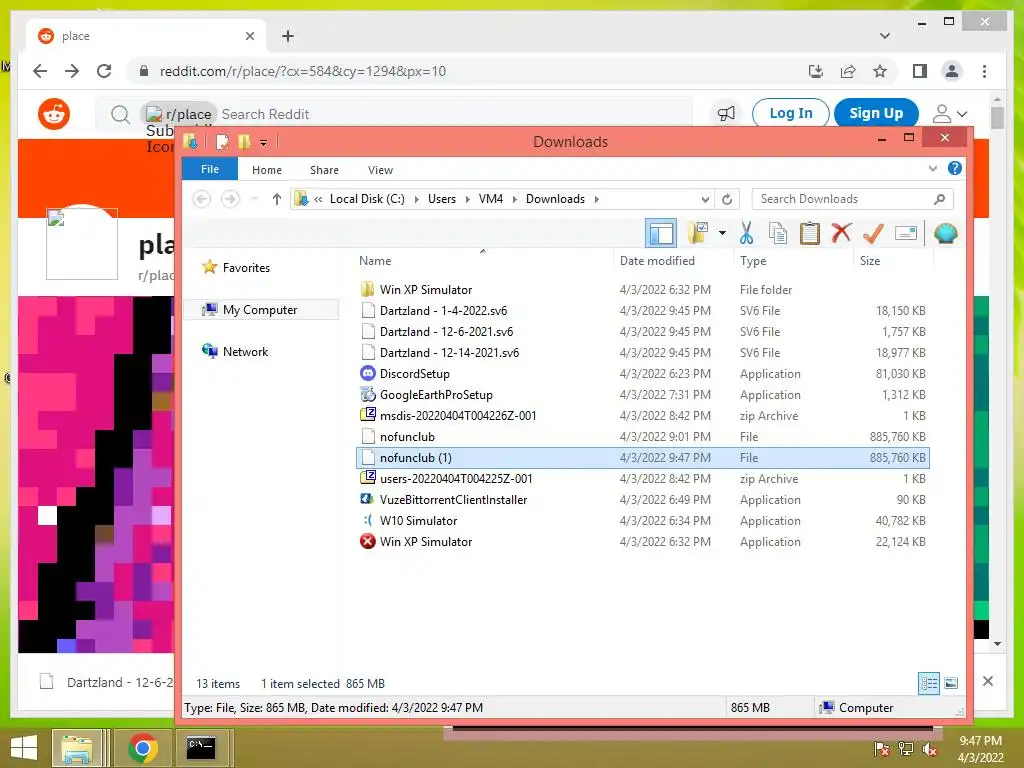
Task: Click the Classic Shell settings icon
Action: [945, 233]
